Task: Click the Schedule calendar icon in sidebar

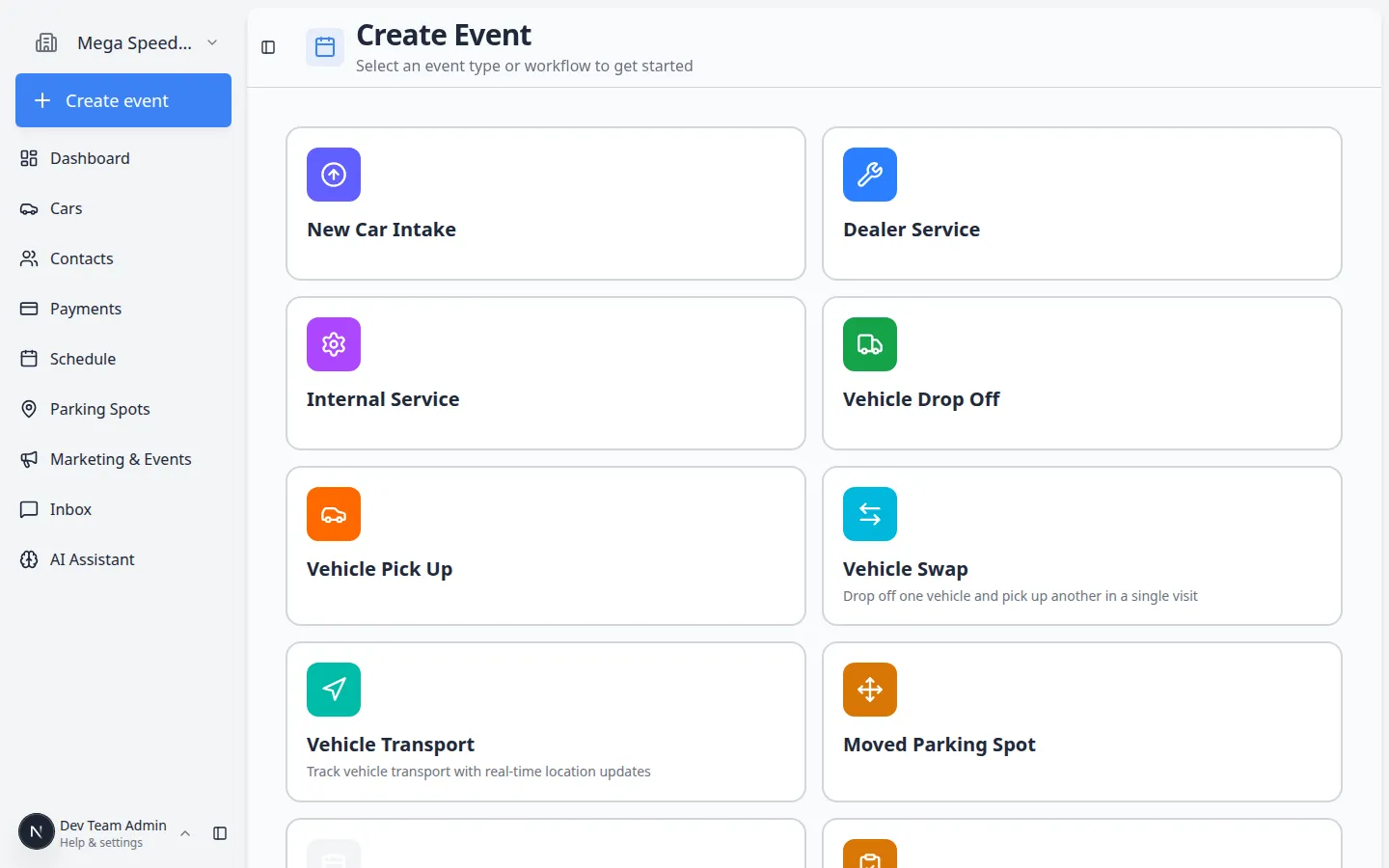Action: coord(29,359)
